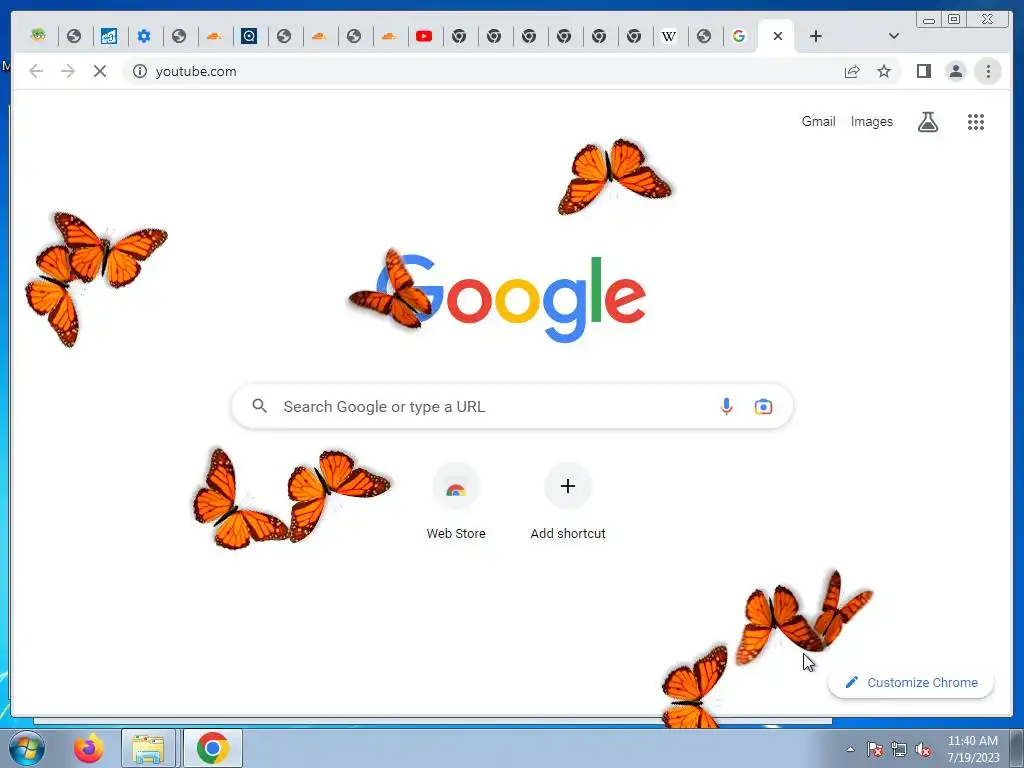This screenshot has width=1024, height=768.
Task: Open a new tab with the plus button
Action: [816, 36]
